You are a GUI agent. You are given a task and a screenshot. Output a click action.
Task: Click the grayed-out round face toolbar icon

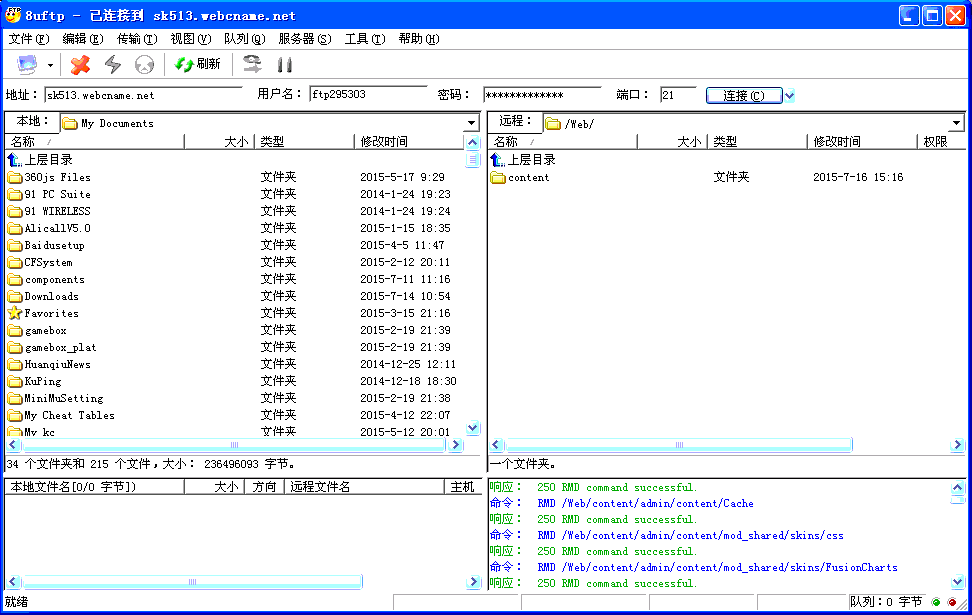(x=144, y=65)
